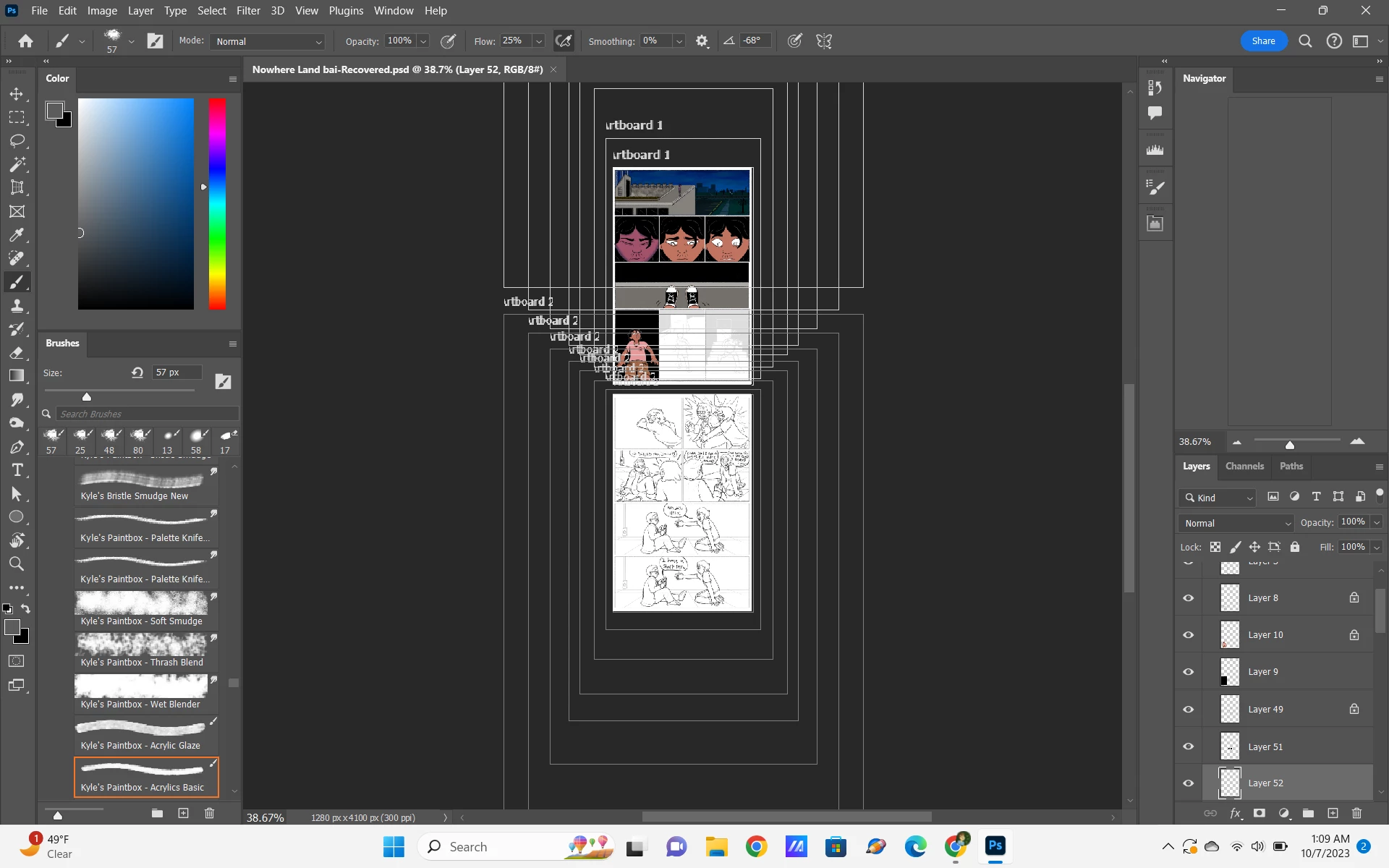Open the layer blend mode Normal dropdown
Screen dimensions: 1389x868
pyautogui.click(x=1235, y=523)
